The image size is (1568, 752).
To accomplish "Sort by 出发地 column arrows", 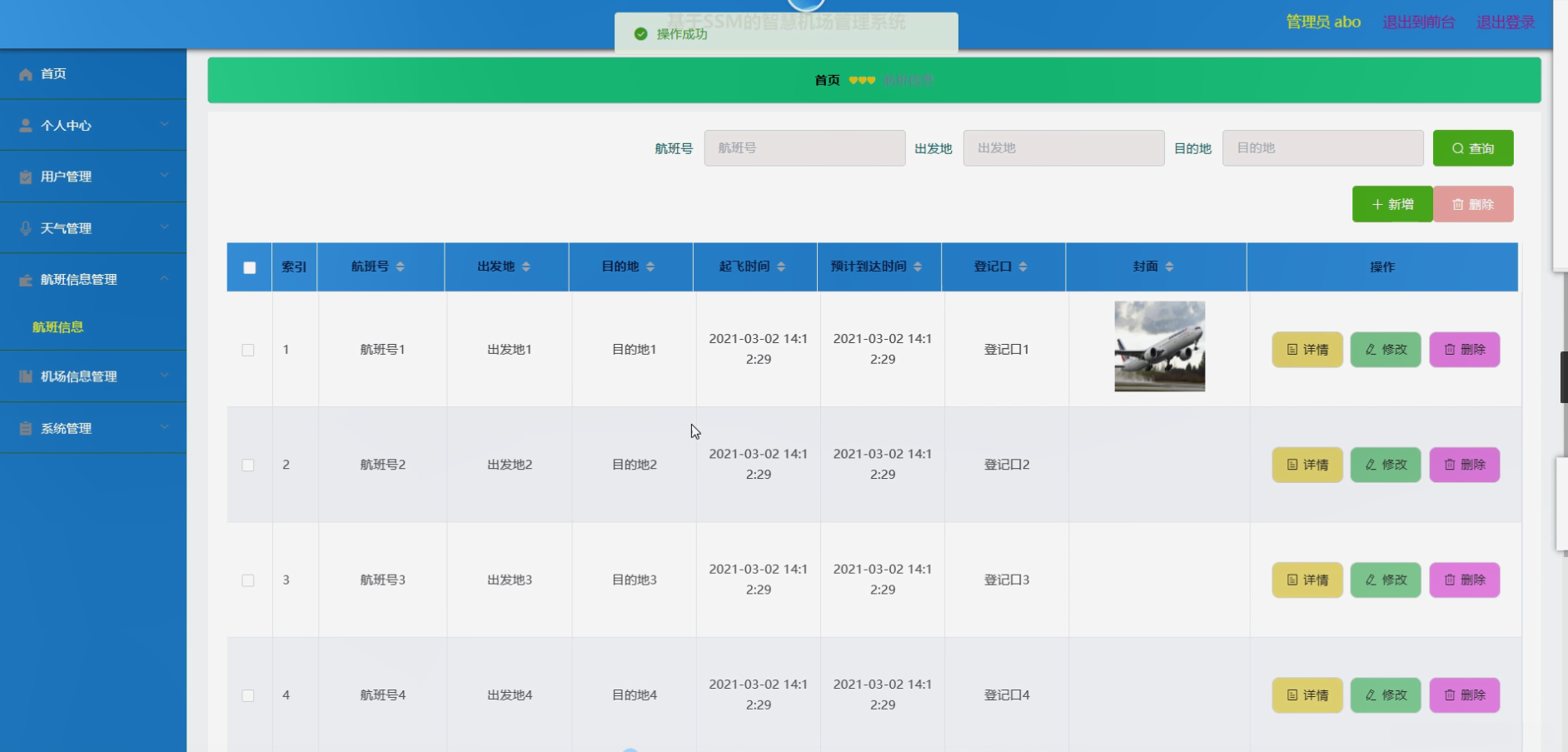I will pos(526,266).
